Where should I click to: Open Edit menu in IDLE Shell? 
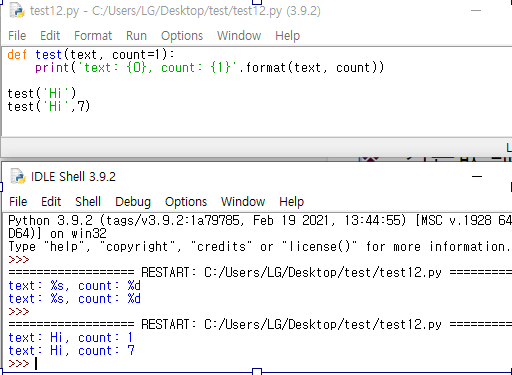pyautogui.click(x=51, y=202)
